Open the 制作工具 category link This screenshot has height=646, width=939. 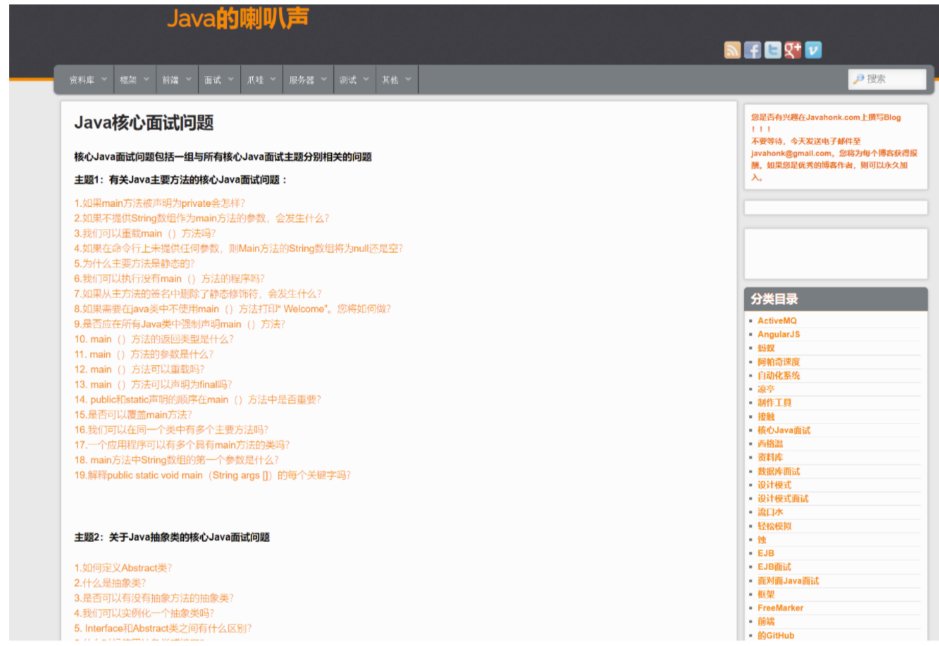(x=774, y=403)
